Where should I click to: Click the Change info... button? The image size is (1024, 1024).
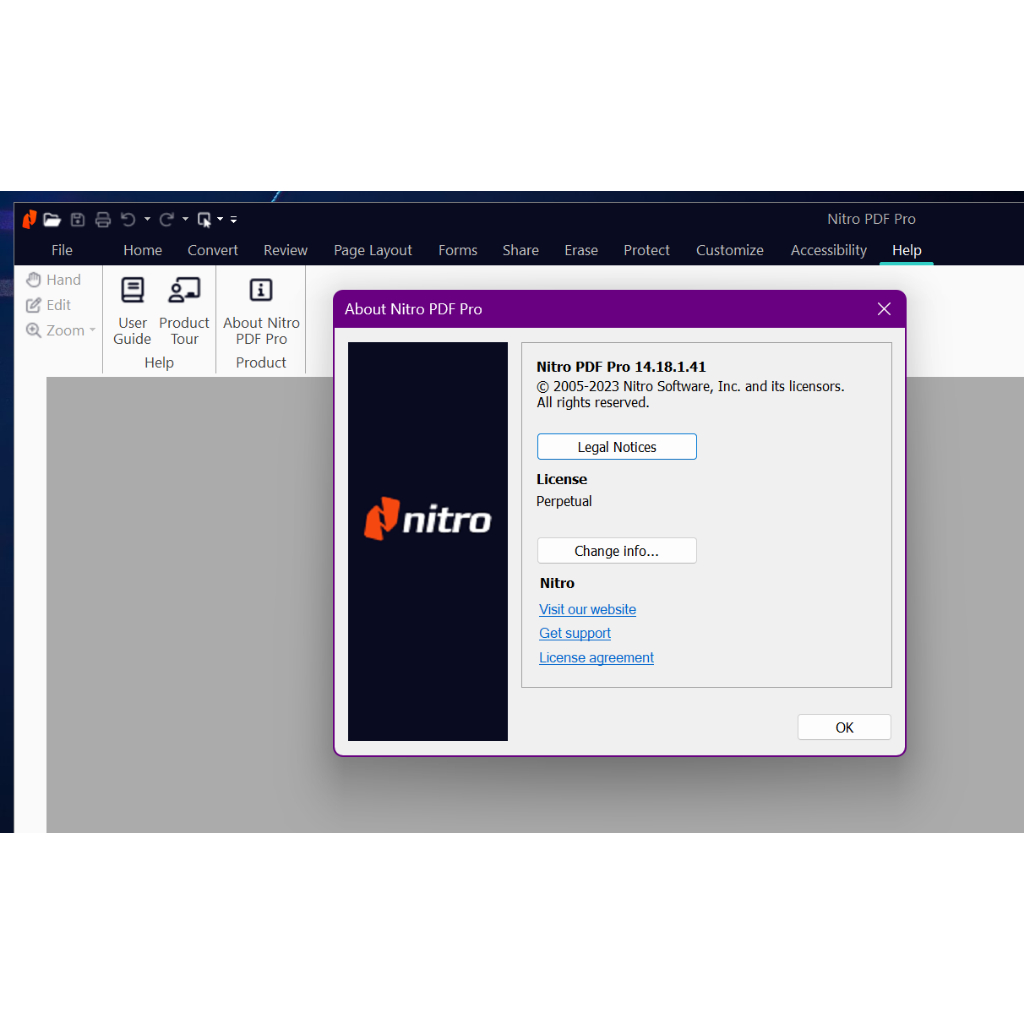(616, 551)
